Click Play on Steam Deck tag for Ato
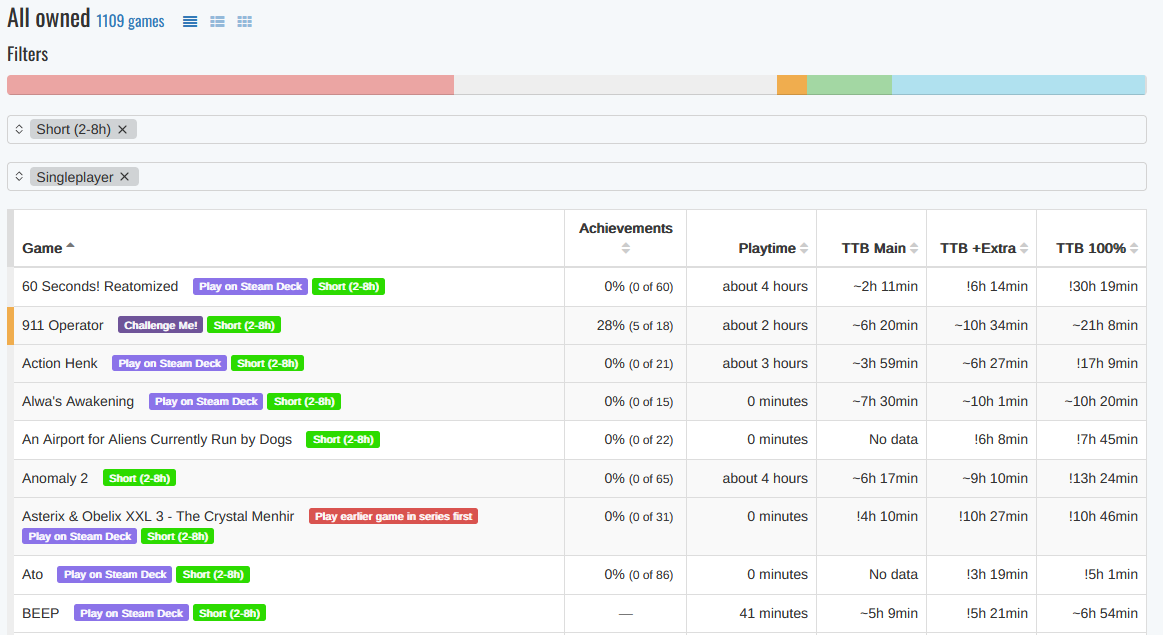This screenshot has width=1163, height=635. click(x=115, y=574)
